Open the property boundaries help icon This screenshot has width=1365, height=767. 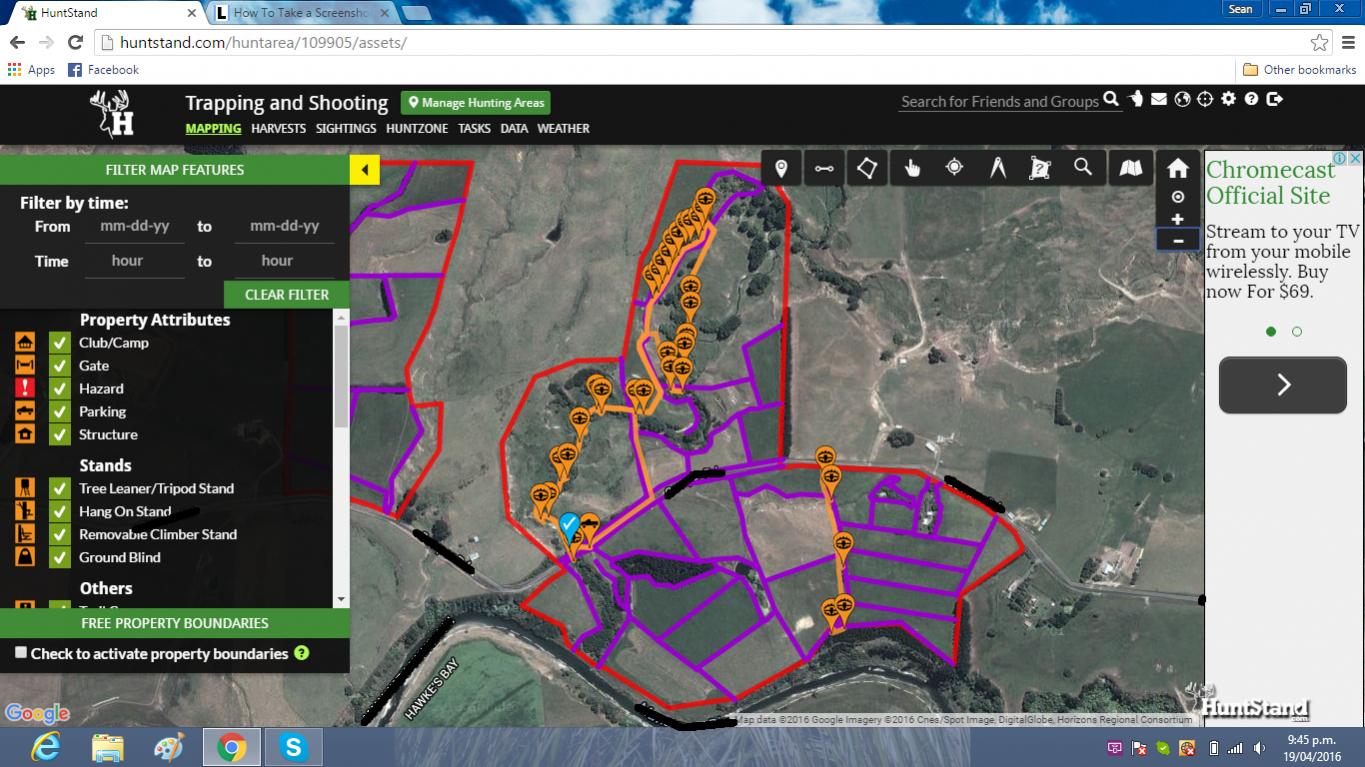[301, 653]
